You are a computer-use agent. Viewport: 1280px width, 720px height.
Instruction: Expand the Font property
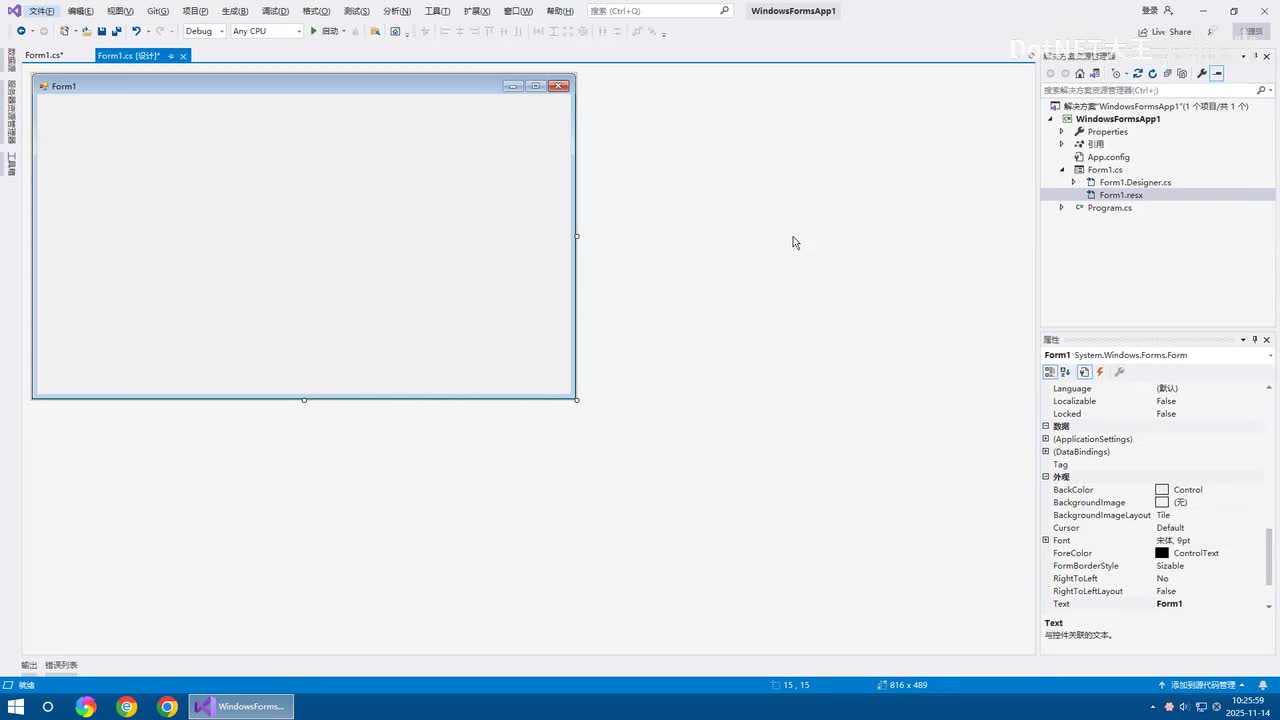(x=1046, y=540)
